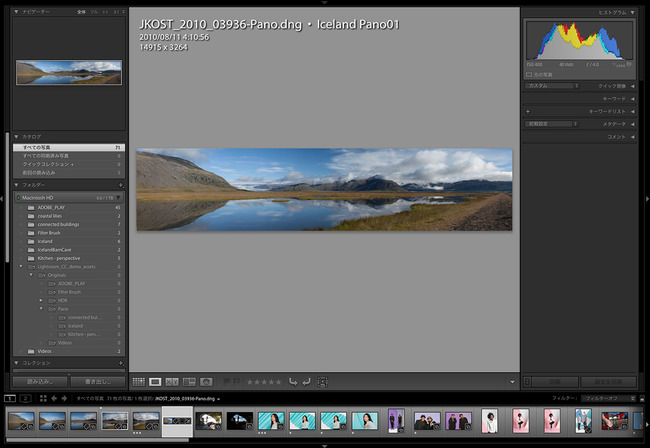
Task: Select クイックコレクション in the catalog
Action: coord(69,164)
